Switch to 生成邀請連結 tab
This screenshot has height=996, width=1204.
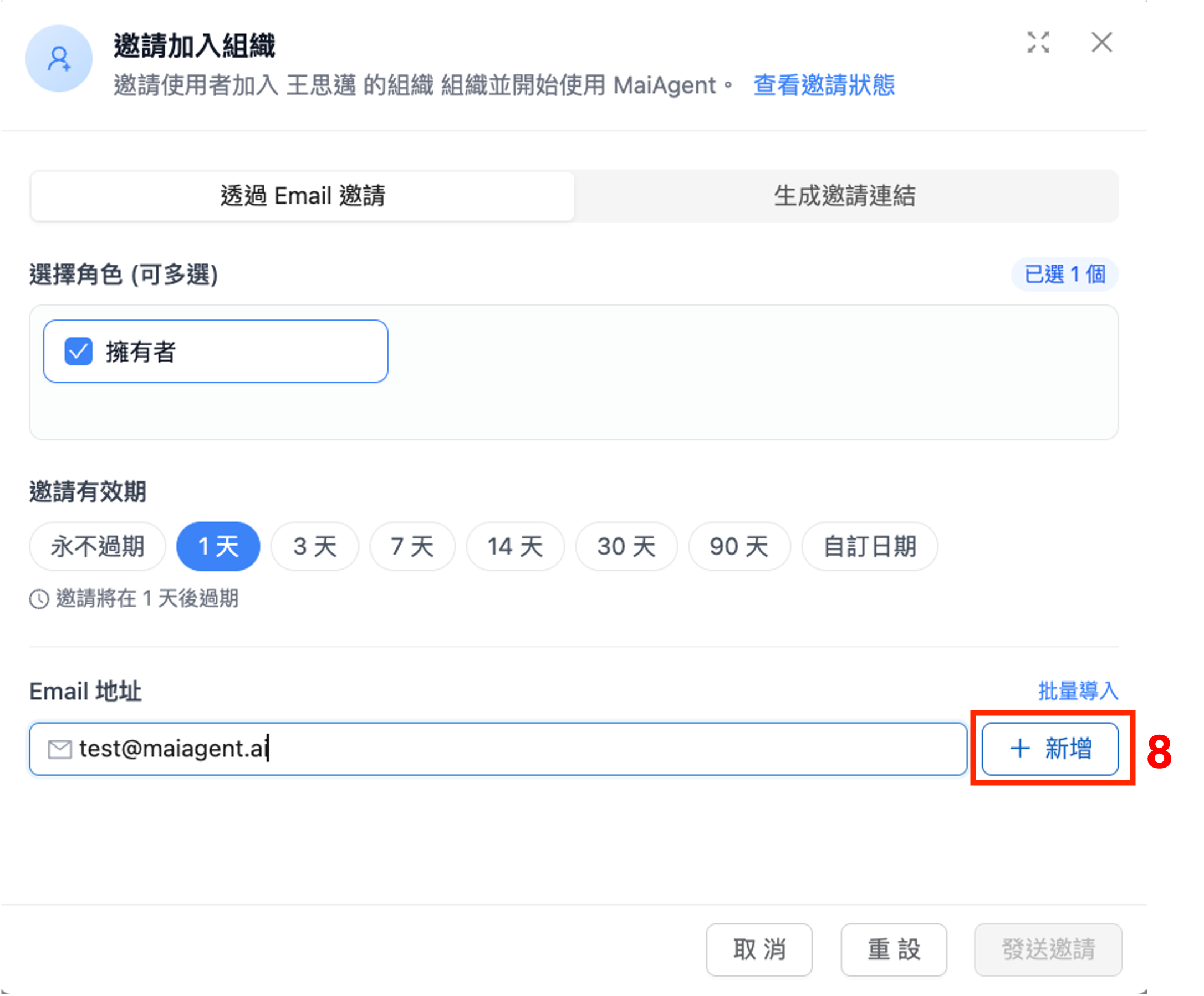pos(845,196)
